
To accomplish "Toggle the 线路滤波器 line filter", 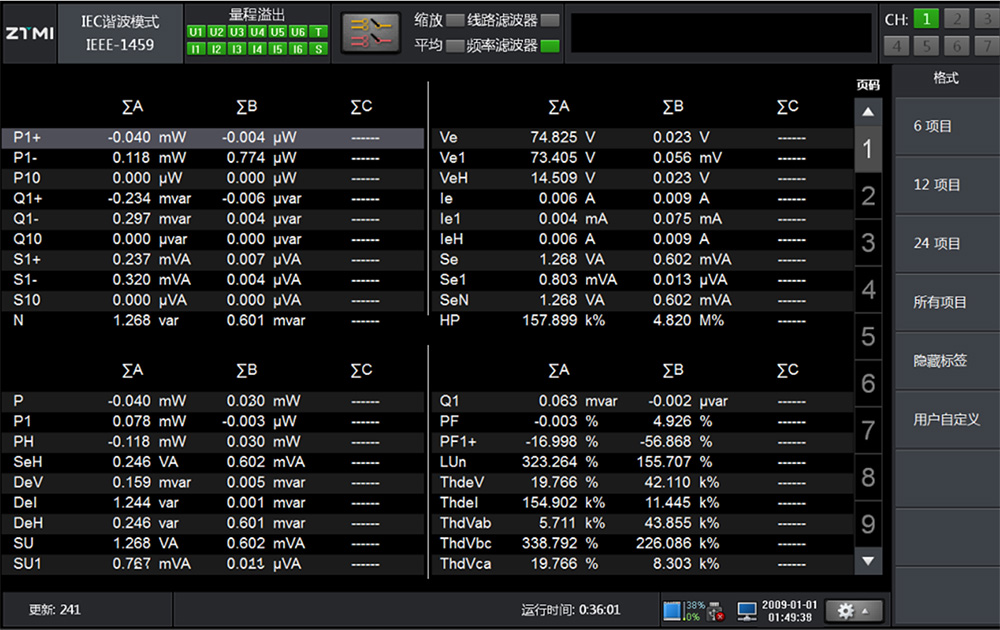I will [x=549, y=20].
